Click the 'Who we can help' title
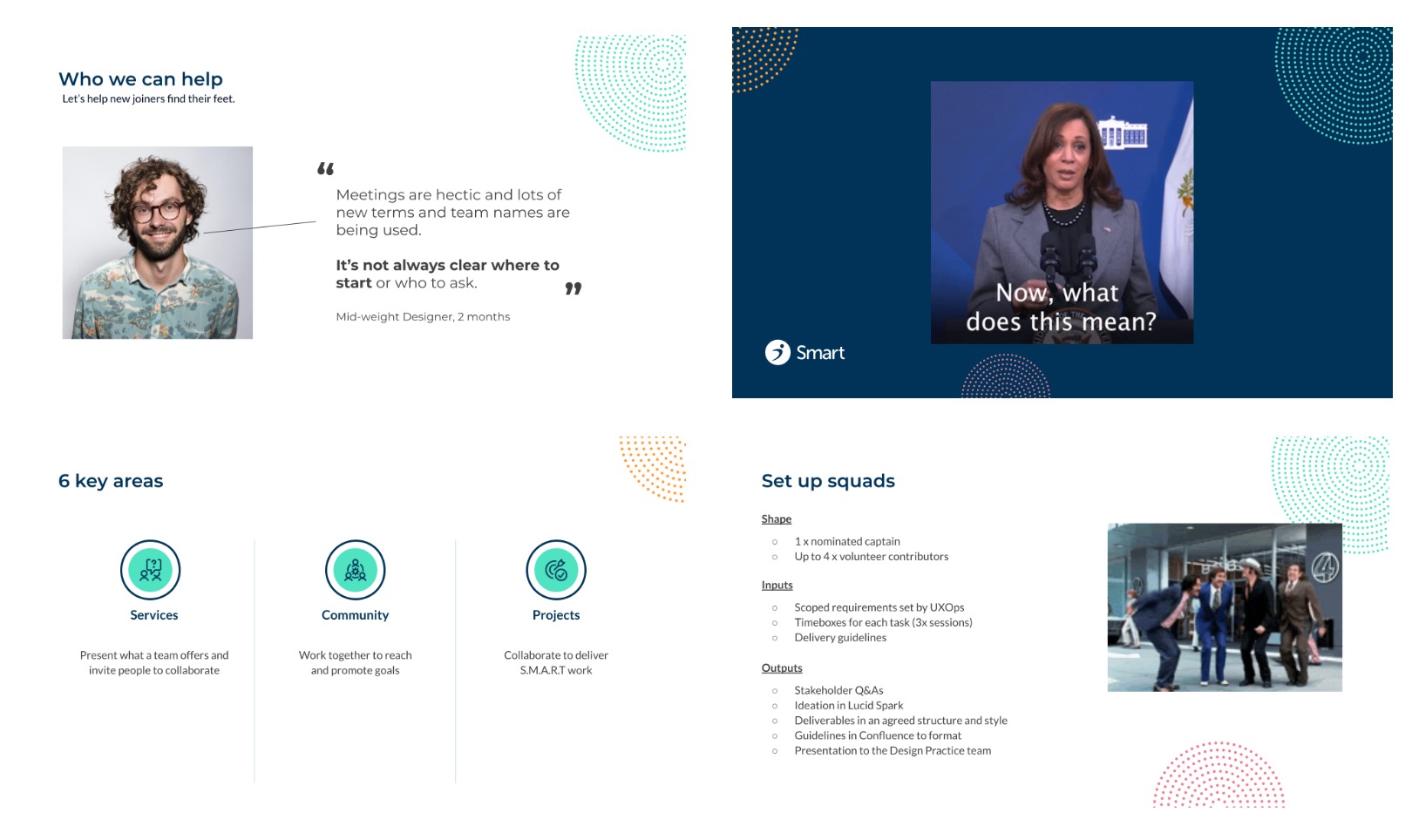Viewport: 1412px width, 840px height. pyautogui.click(x=140, y=79)
